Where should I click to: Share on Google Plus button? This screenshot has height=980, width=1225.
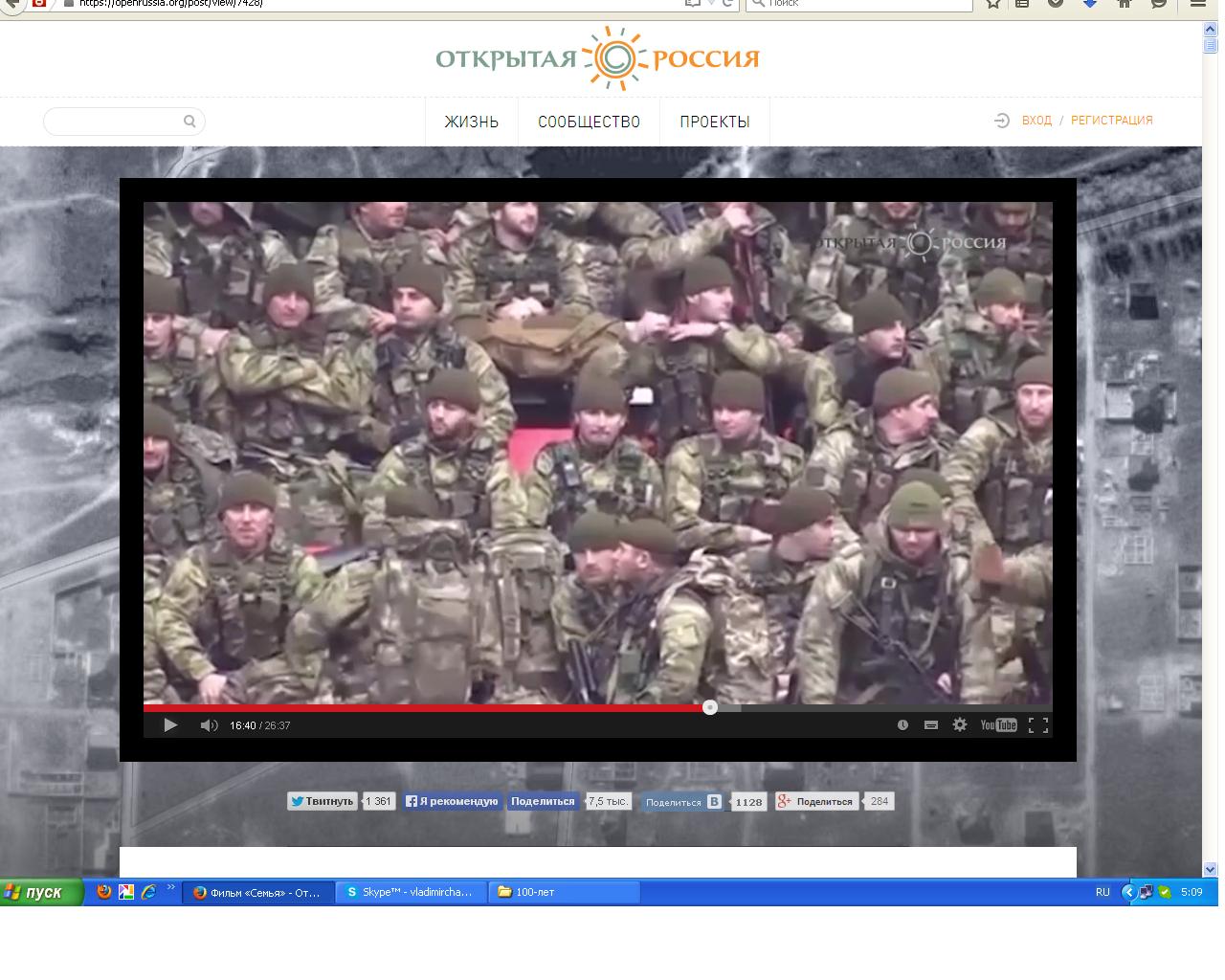click(816, 802)
